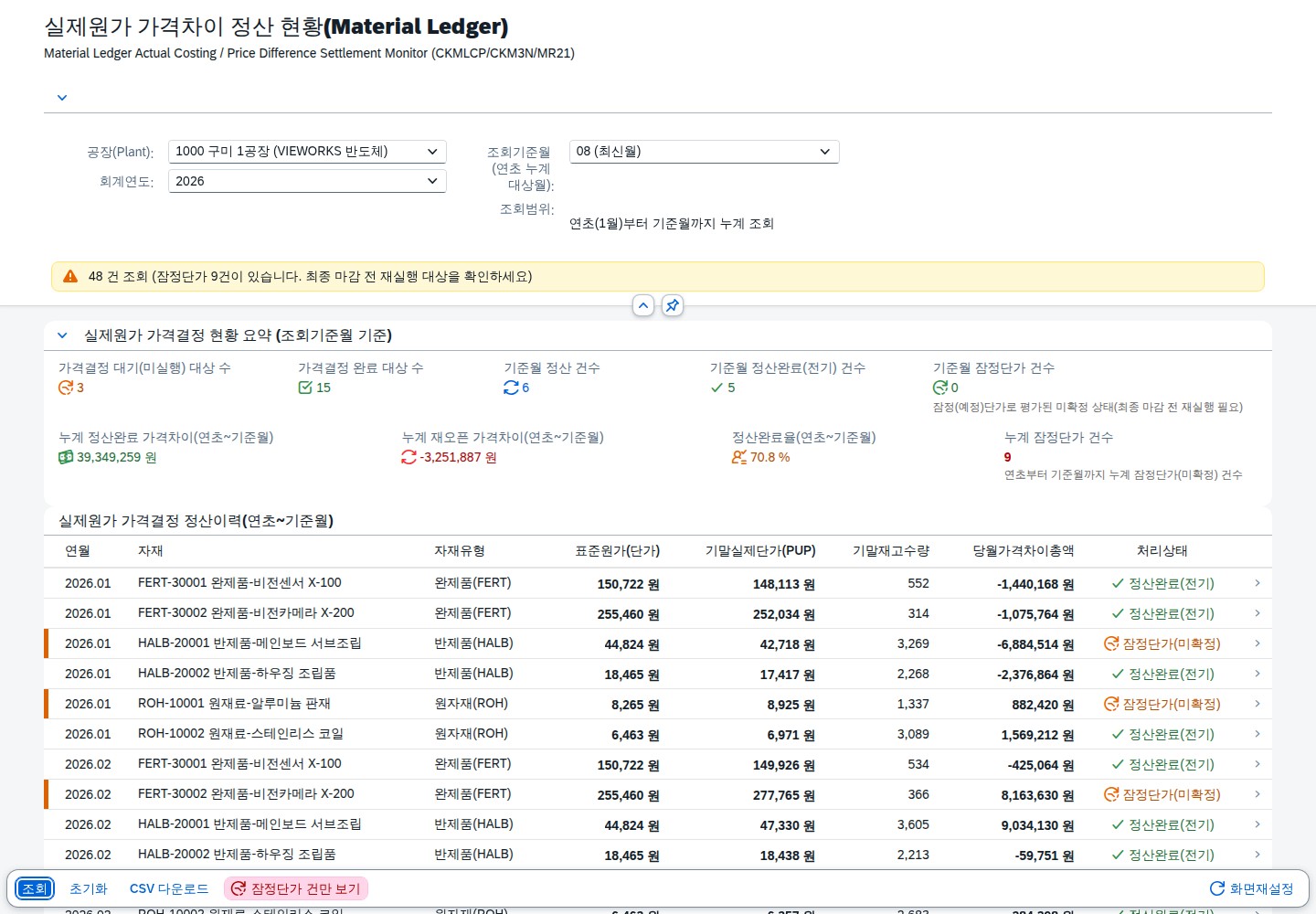
Task: Click 정산완료(전기) status in 2026.01 FERT-30001 row
Action: coord(1162,583)
